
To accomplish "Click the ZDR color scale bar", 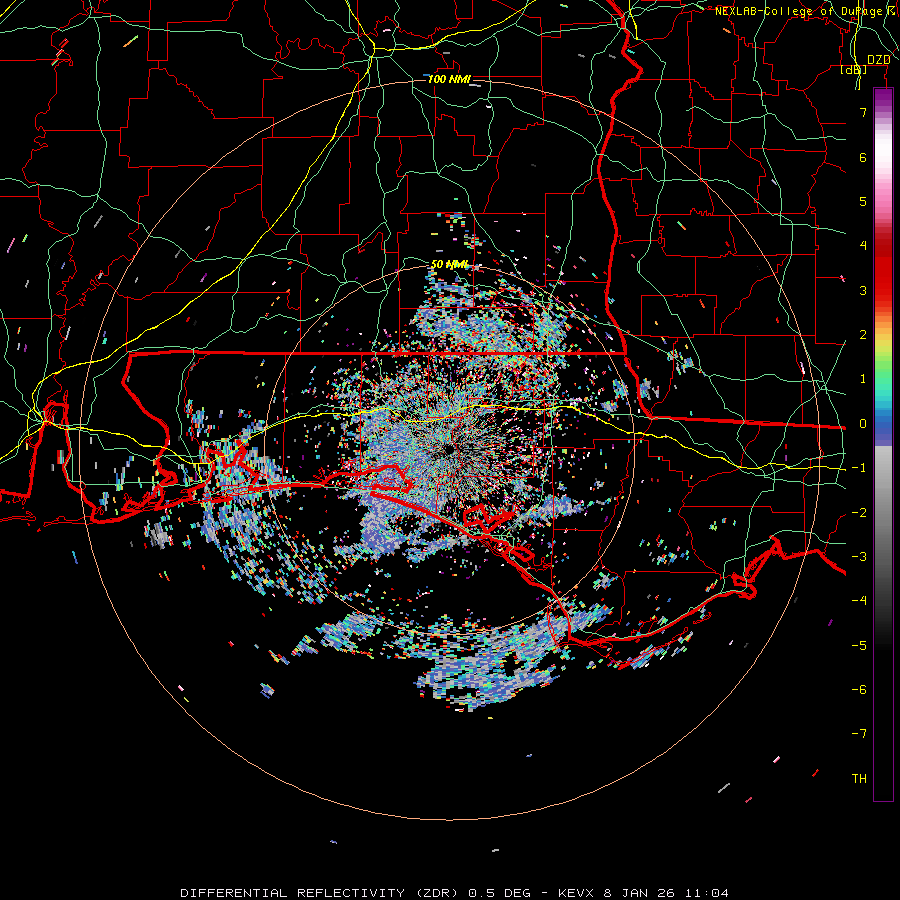I will 883,445.
